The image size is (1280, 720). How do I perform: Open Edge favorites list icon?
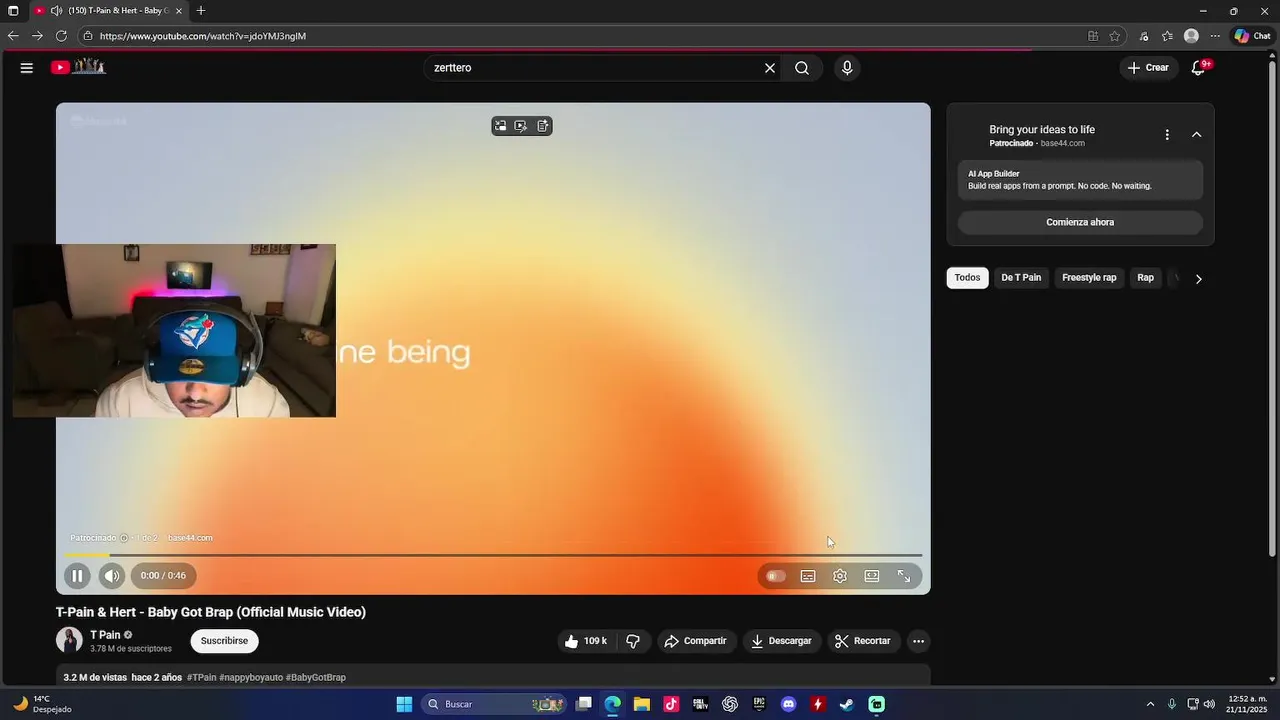pos(1167,36)
